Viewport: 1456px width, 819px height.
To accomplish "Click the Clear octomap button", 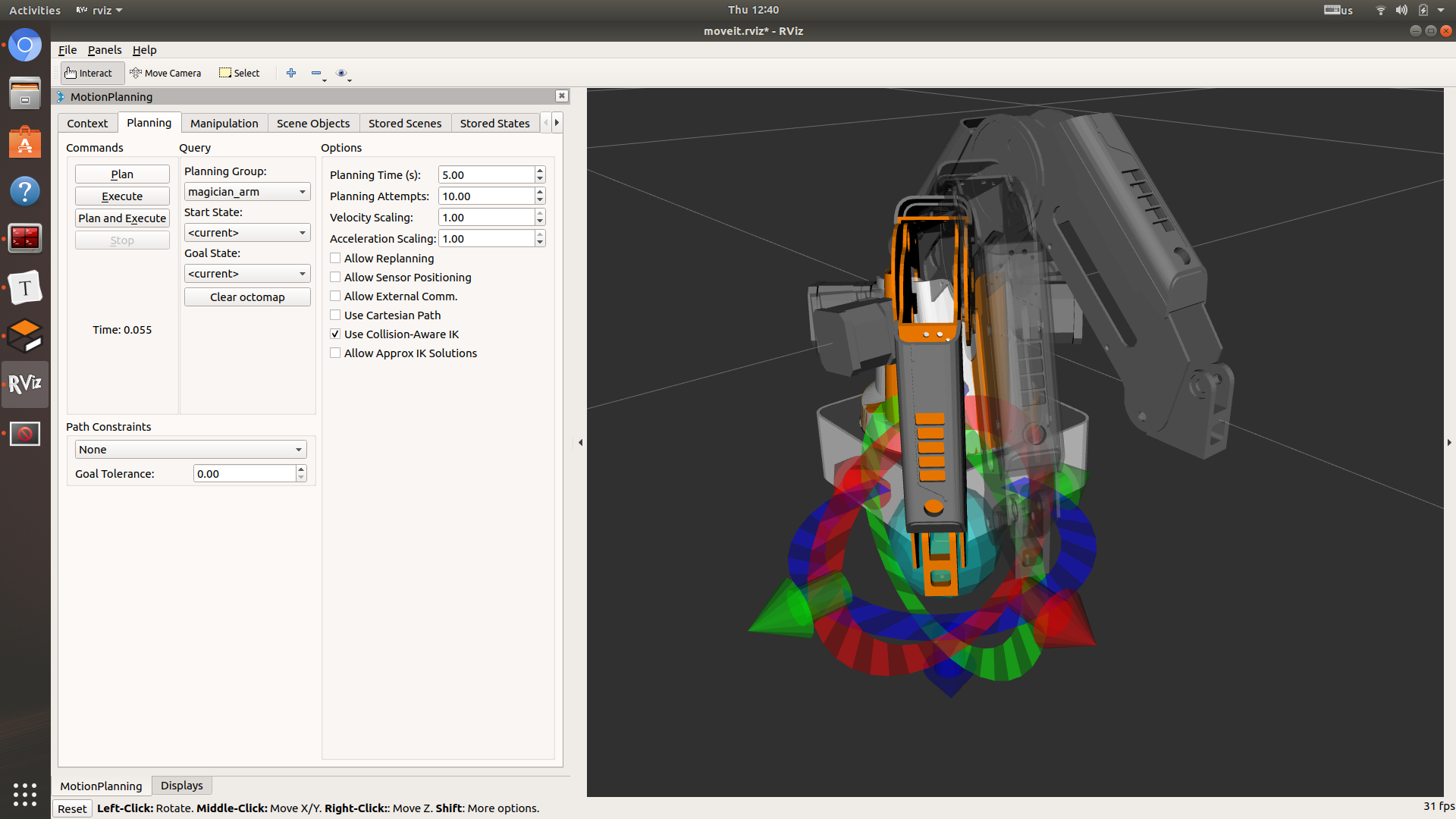I will pyautogui.click(x=247, y=297).
